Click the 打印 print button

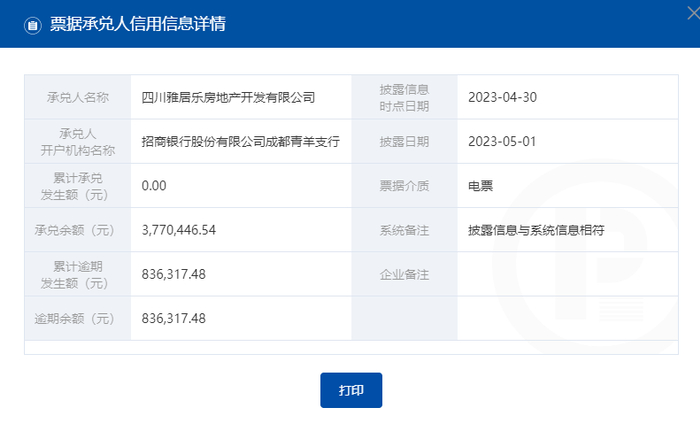click(x=351, y=390)
